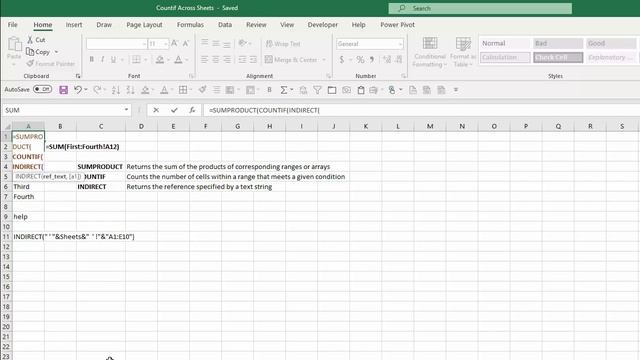The height and width of the screenshot is (360, 640).
Task: Open the Developer tab
Action: click(x=322, y=24)
